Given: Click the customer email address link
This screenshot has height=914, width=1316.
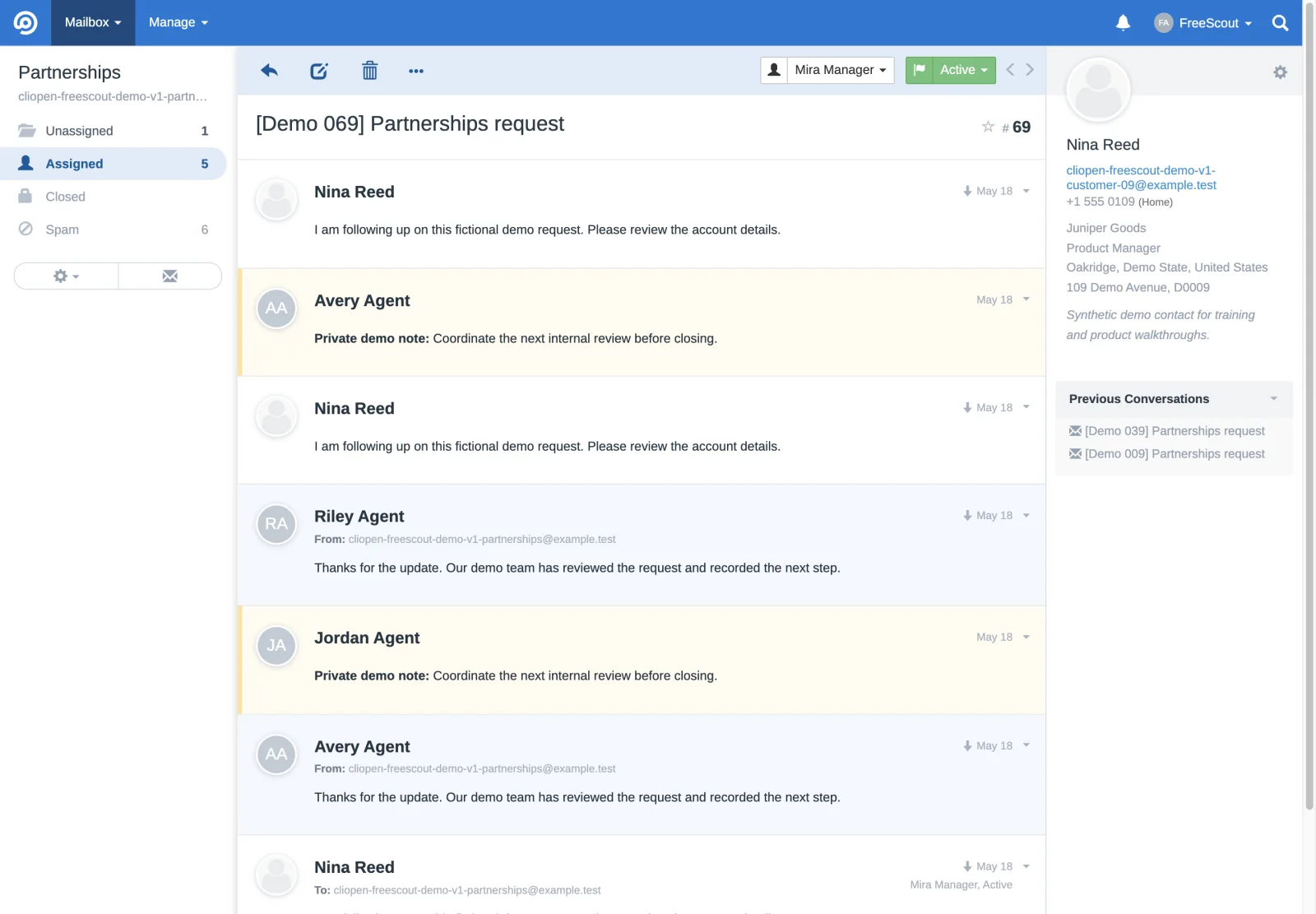Looking at the screenshot, I should 1141,178.
